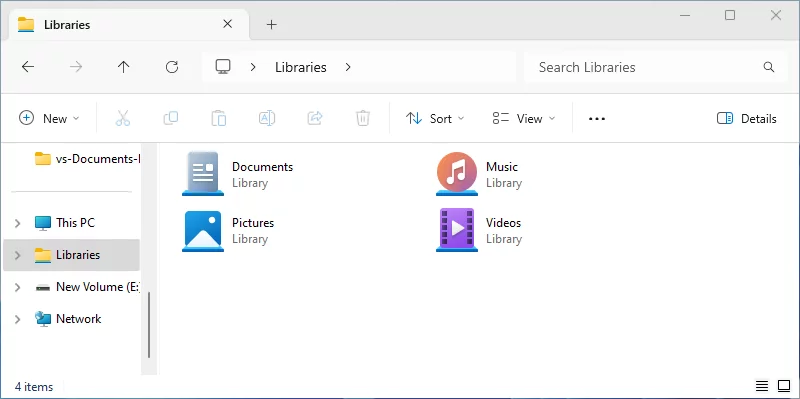The image size is (800, 399).
Task: Click the Share icon in toolbar
Action: tap(315, 118)
